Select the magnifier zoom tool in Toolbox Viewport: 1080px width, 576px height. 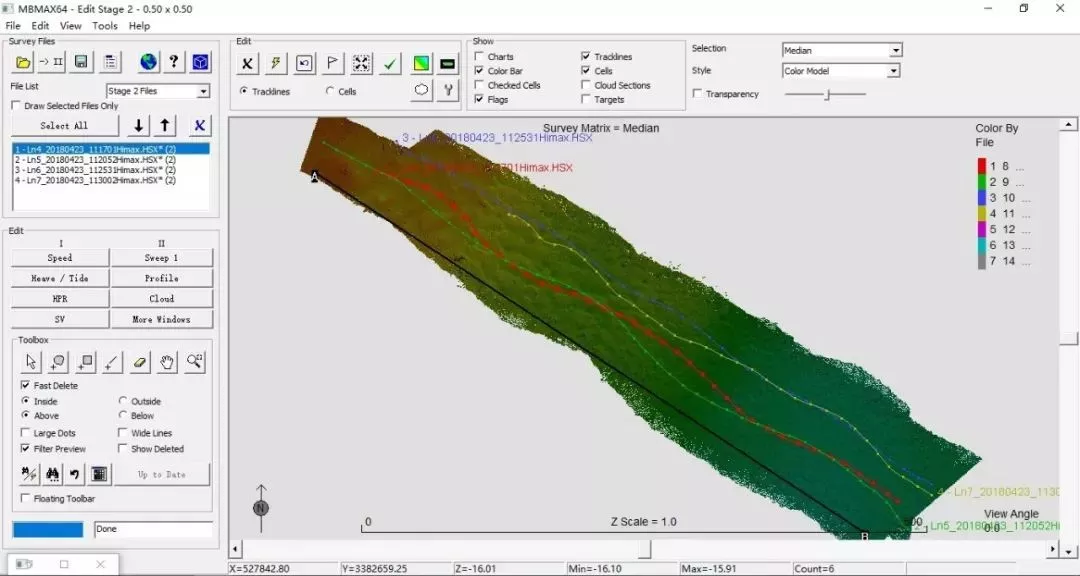click(195, 362)
